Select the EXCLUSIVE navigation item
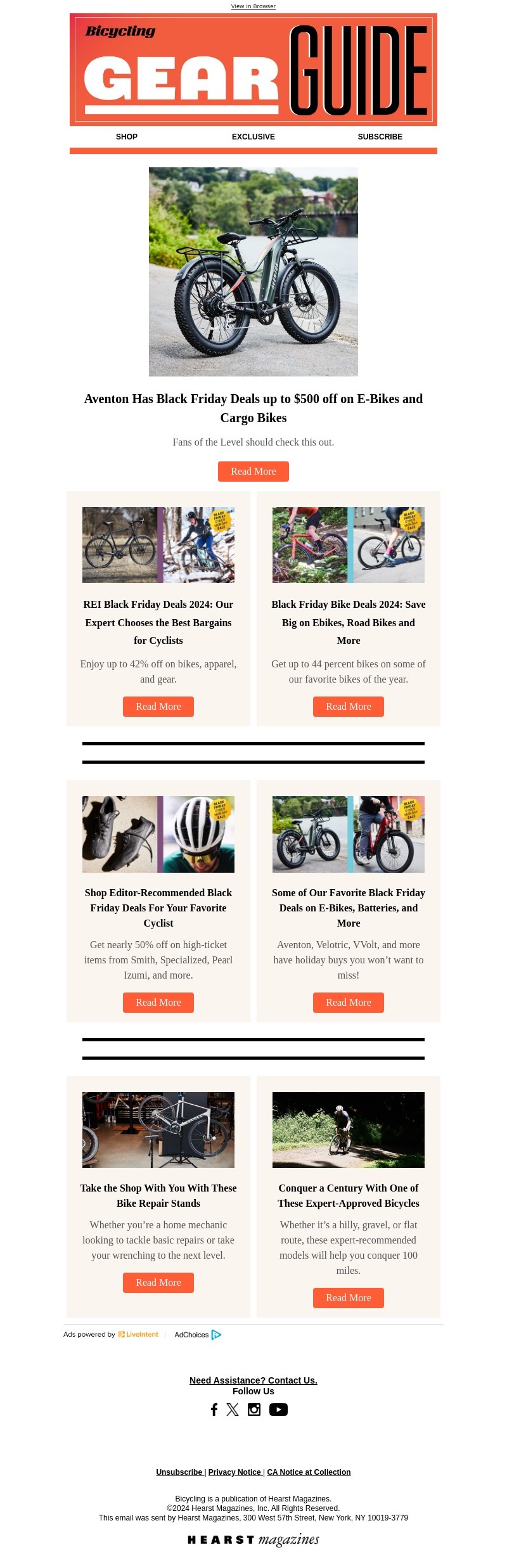This screenshot has width=507, height=1568. (253, 137)
